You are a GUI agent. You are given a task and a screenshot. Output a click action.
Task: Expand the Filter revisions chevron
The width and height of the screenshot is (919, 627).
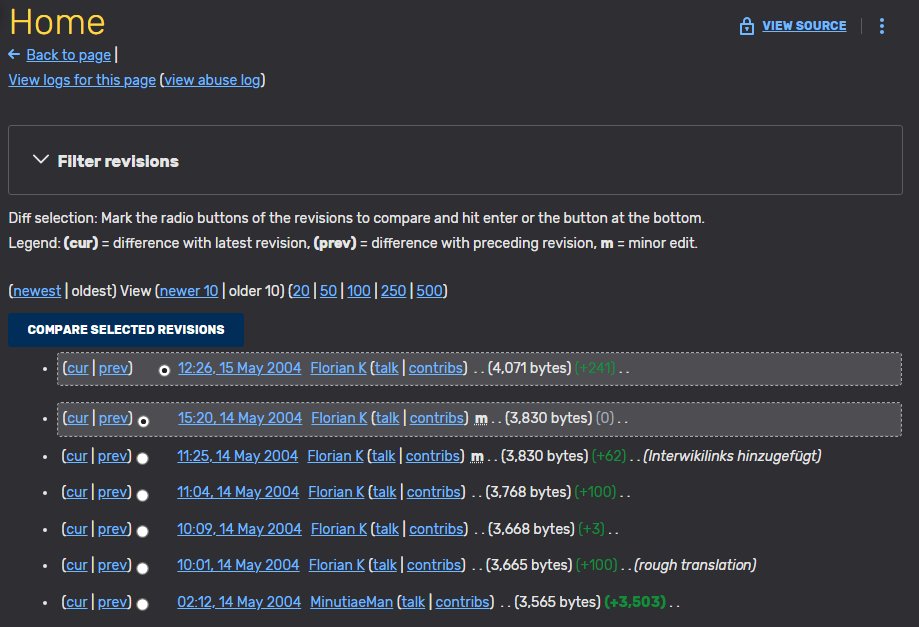coord(40,159)
